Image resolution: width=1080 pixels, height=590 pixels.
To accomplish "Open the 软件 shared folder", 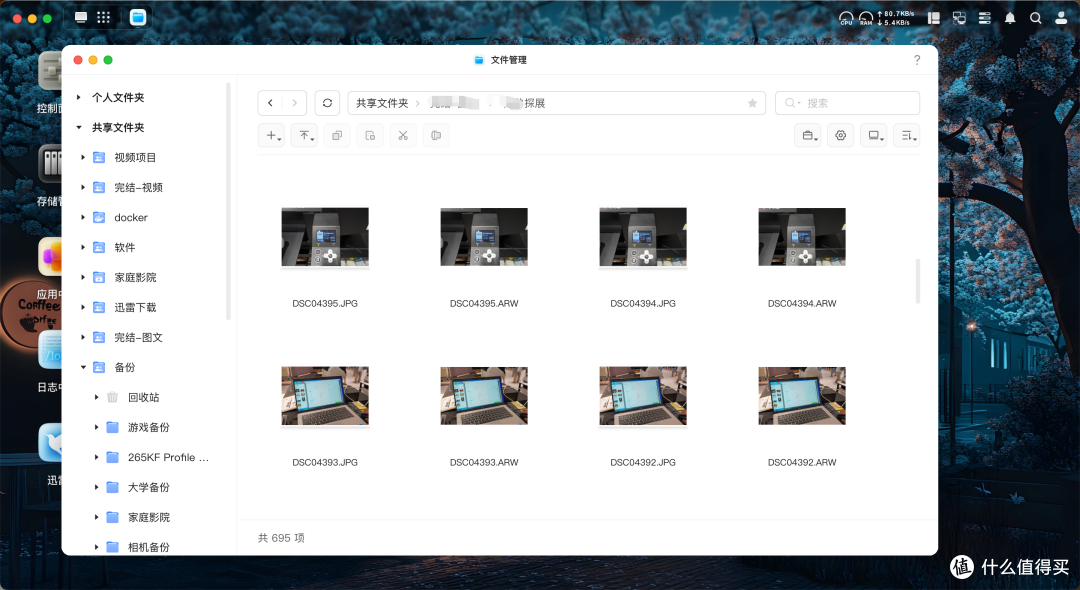I will [x=125, y=247].
